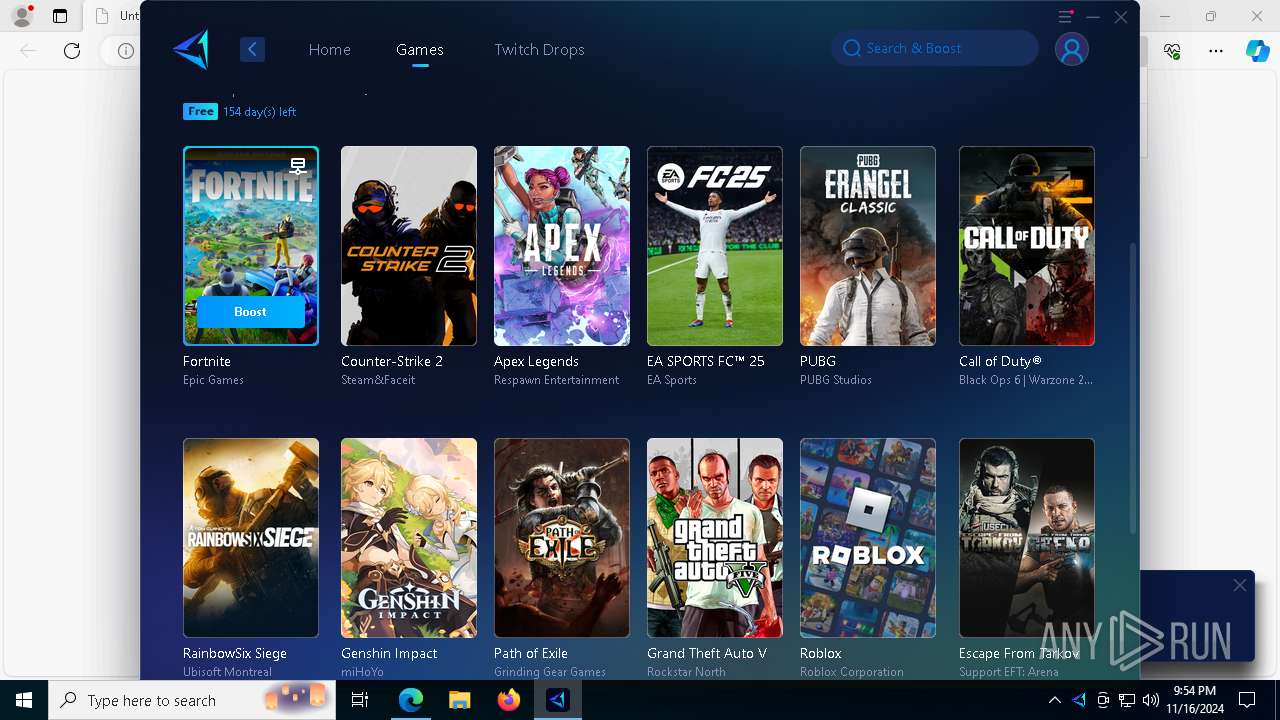This screenshot has width=1280, height=720.
Task: Click the GearUP taskbar icon
Action: tap(557, 700)
